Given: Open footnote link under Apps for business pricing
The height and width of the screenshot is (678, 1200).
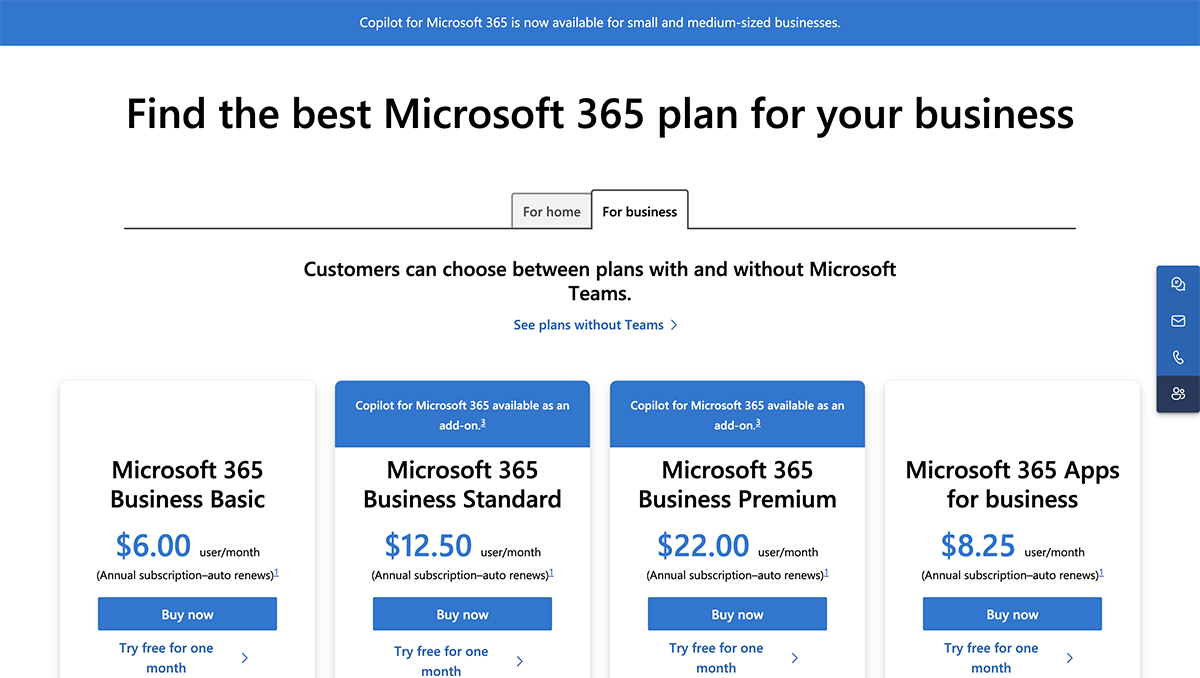Looking at the screenshot, I should tap(1103, 572).
